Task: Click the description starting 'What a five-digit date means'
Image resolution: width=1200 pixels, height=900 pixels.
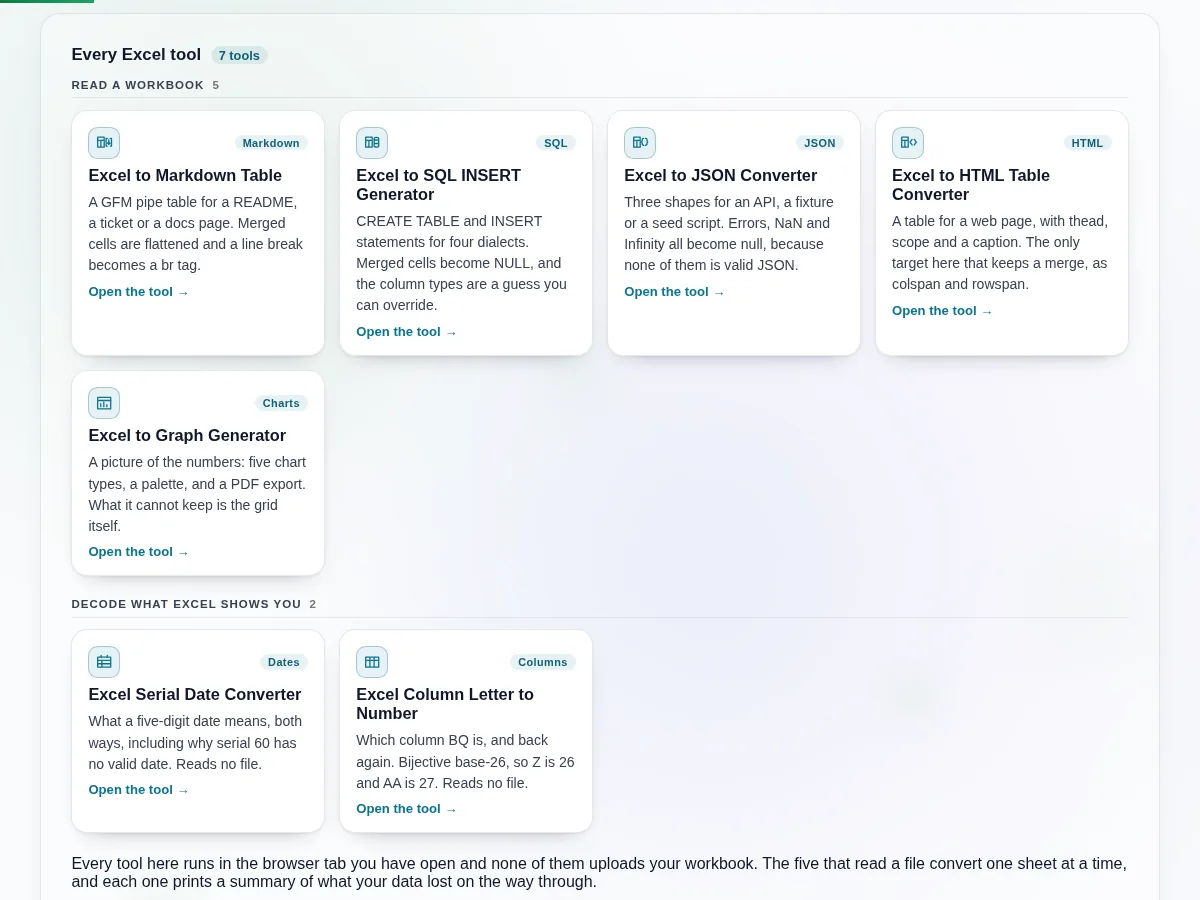Action: pyautogui.click(x=196, y=743)
